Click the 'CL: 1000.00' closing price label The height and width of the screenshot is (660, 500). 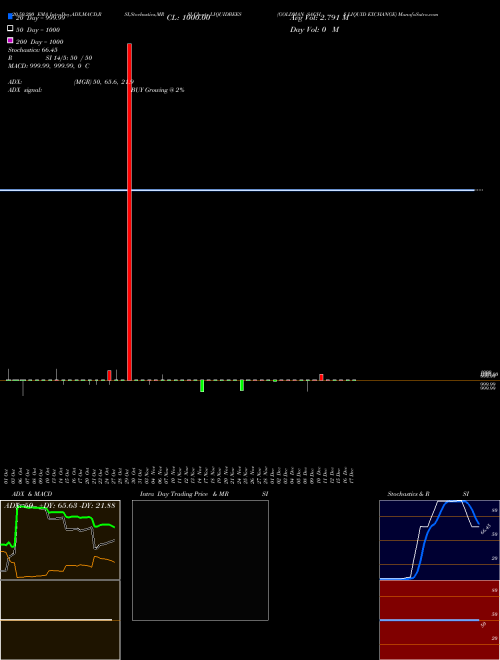coord(188,18)
